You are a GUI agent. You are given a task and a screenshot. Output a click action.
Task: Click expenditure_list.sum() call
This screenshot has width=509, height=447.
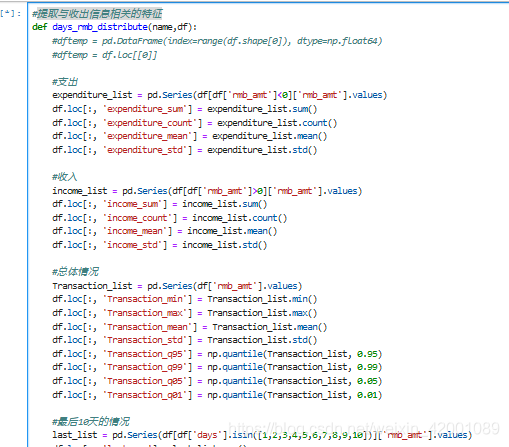(x=262, y=109)
